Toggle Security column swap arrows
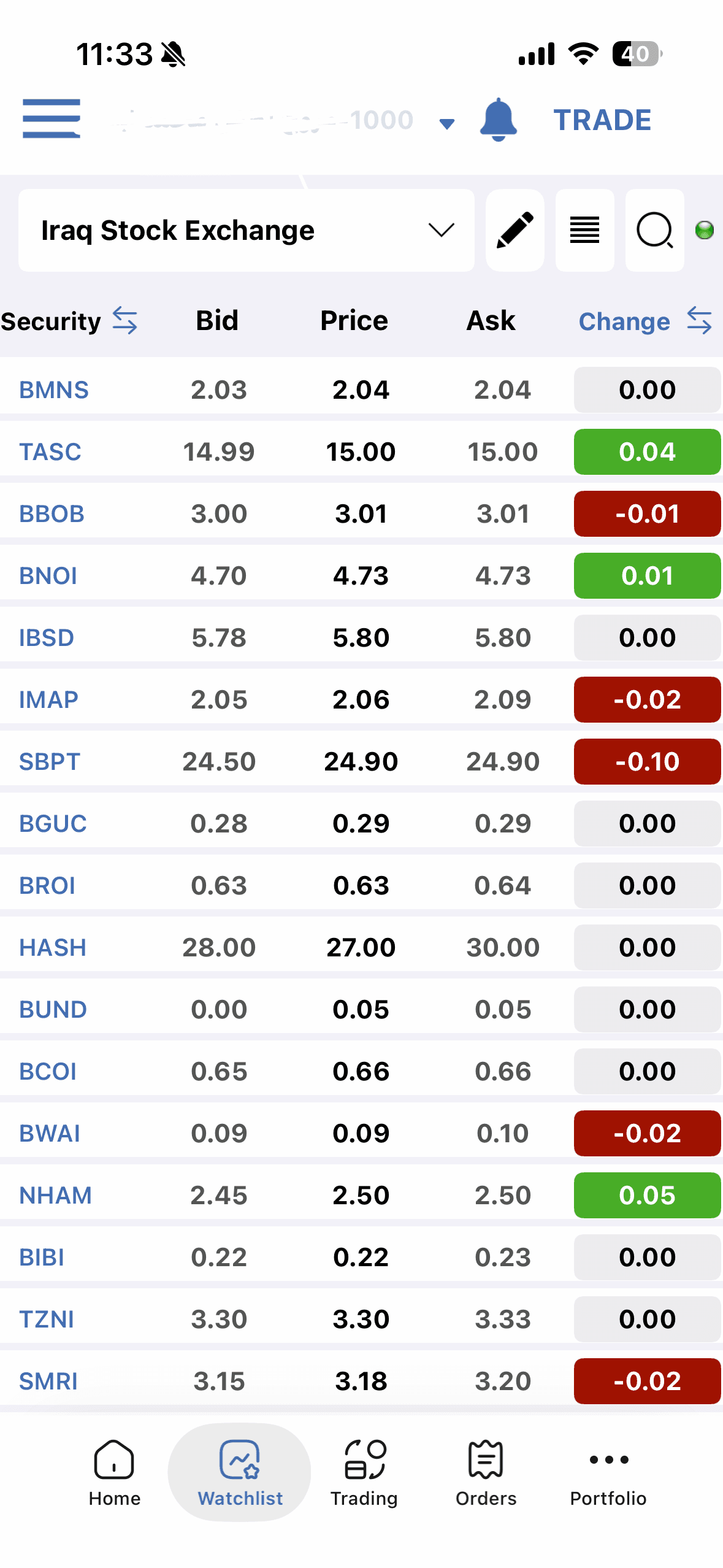Image resolution: width=723 pixels, height=1568 pixels. tap(125, 321)
